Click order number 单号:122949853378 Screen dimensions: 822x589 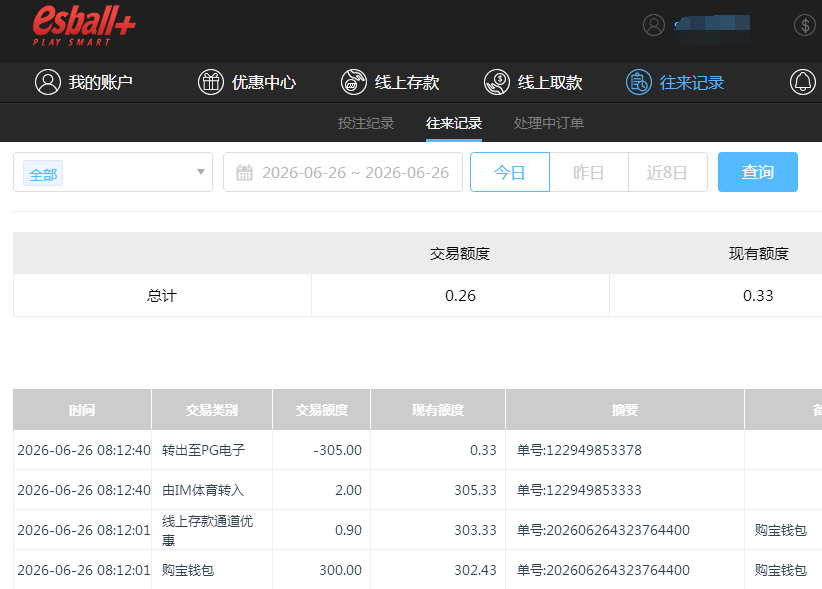(579, 450)
